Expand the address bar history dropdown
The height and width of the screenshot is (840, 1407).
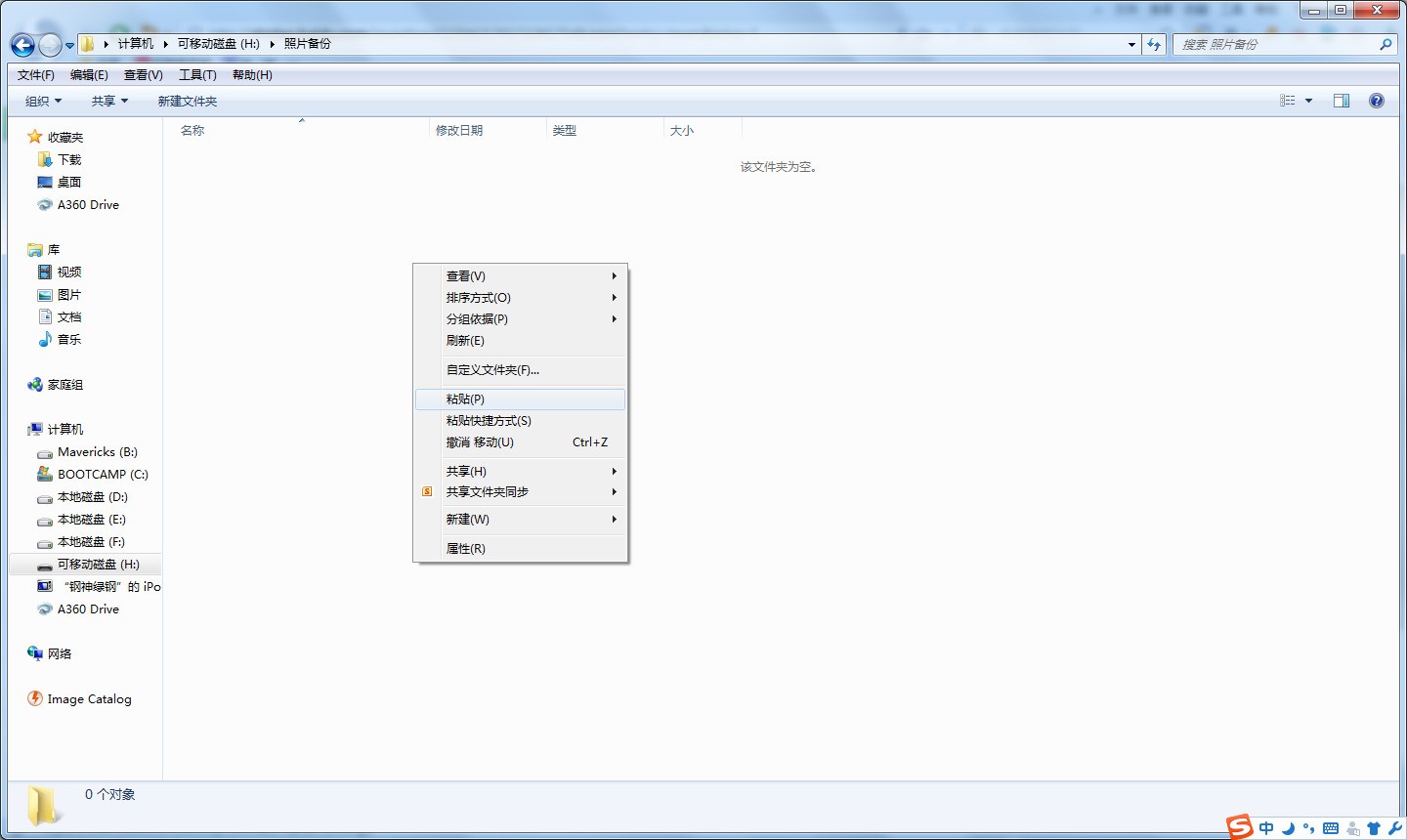(1131, 44)
